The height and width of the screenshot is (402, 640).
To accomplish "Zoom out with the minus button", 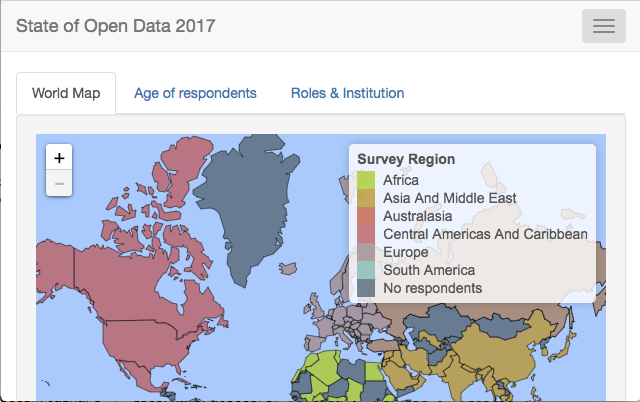I will pos(59,183).
